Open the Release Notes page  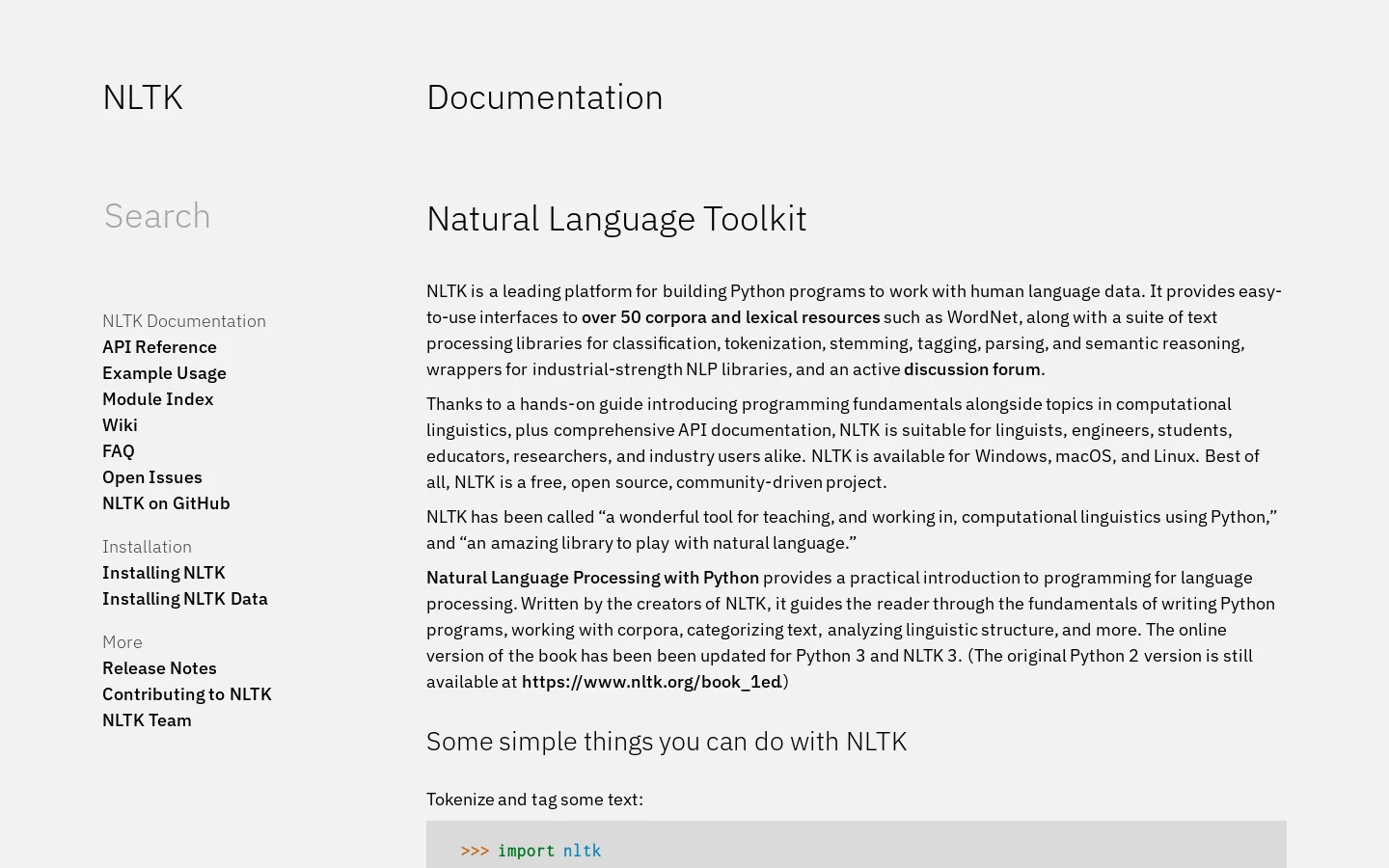click(x=159, y=668)
